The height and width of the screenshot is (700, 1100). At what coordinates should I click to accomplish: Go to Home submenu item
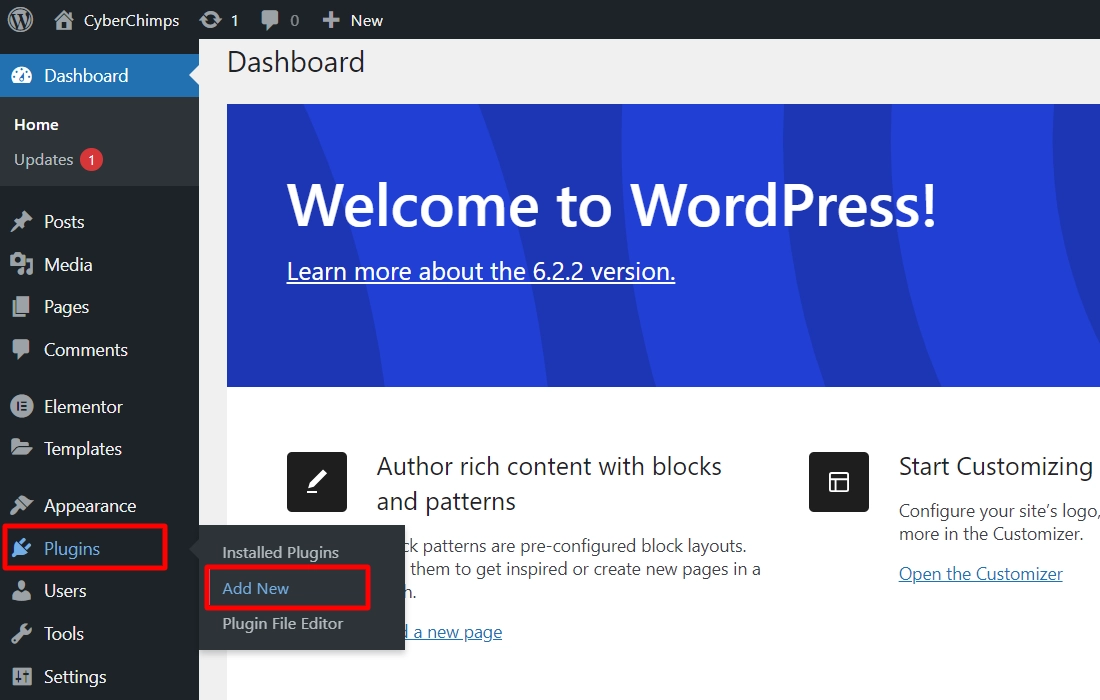(x=36, y=125)
